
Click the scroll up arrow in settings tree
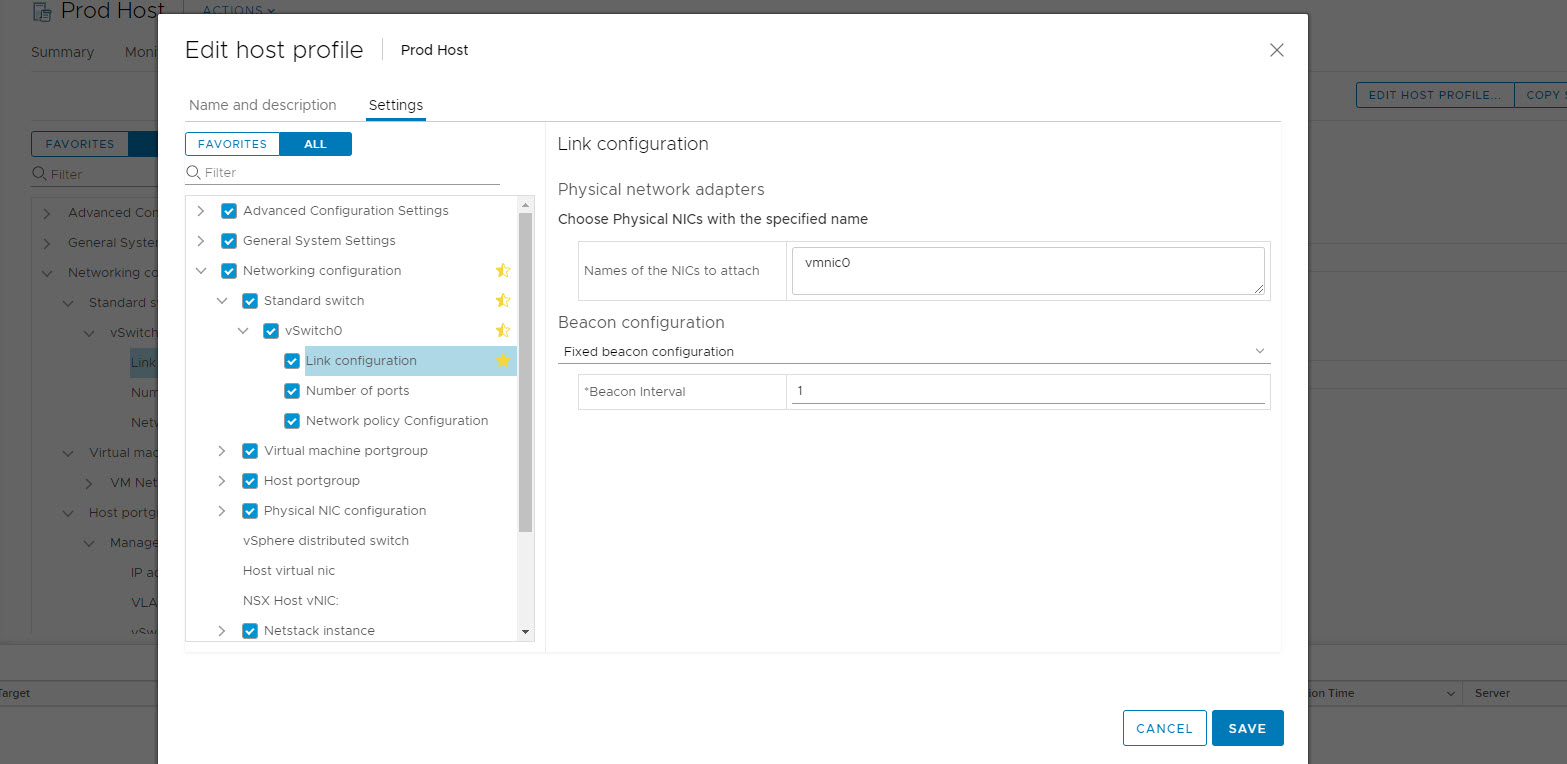point(525,205)
